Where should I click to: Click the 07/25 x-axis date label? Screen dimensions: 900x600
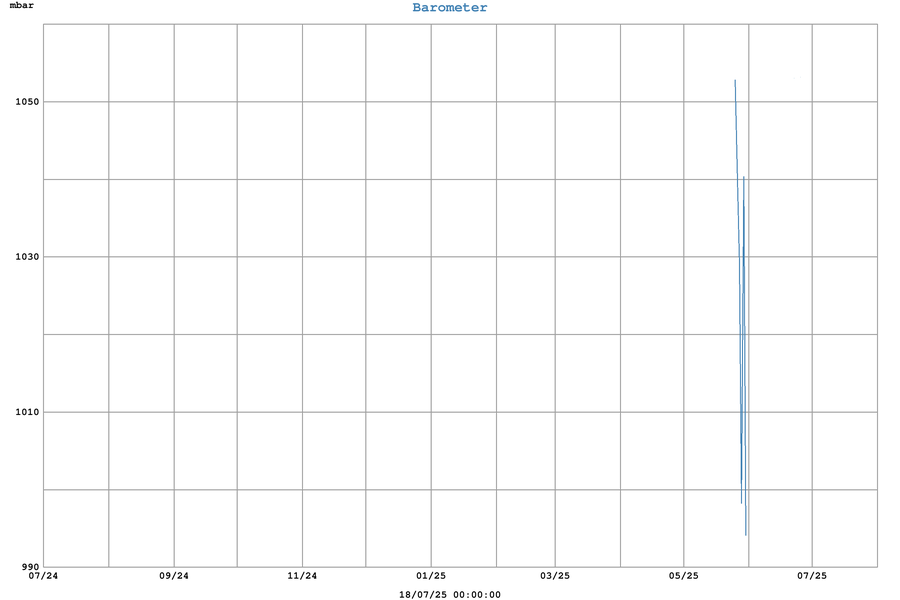[x=812, y=576]
